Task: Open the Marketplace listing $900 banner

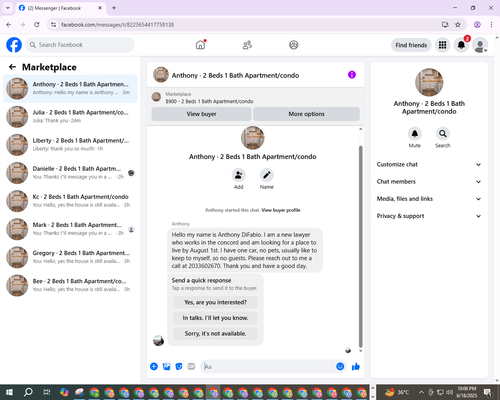Action: point(256,98)
